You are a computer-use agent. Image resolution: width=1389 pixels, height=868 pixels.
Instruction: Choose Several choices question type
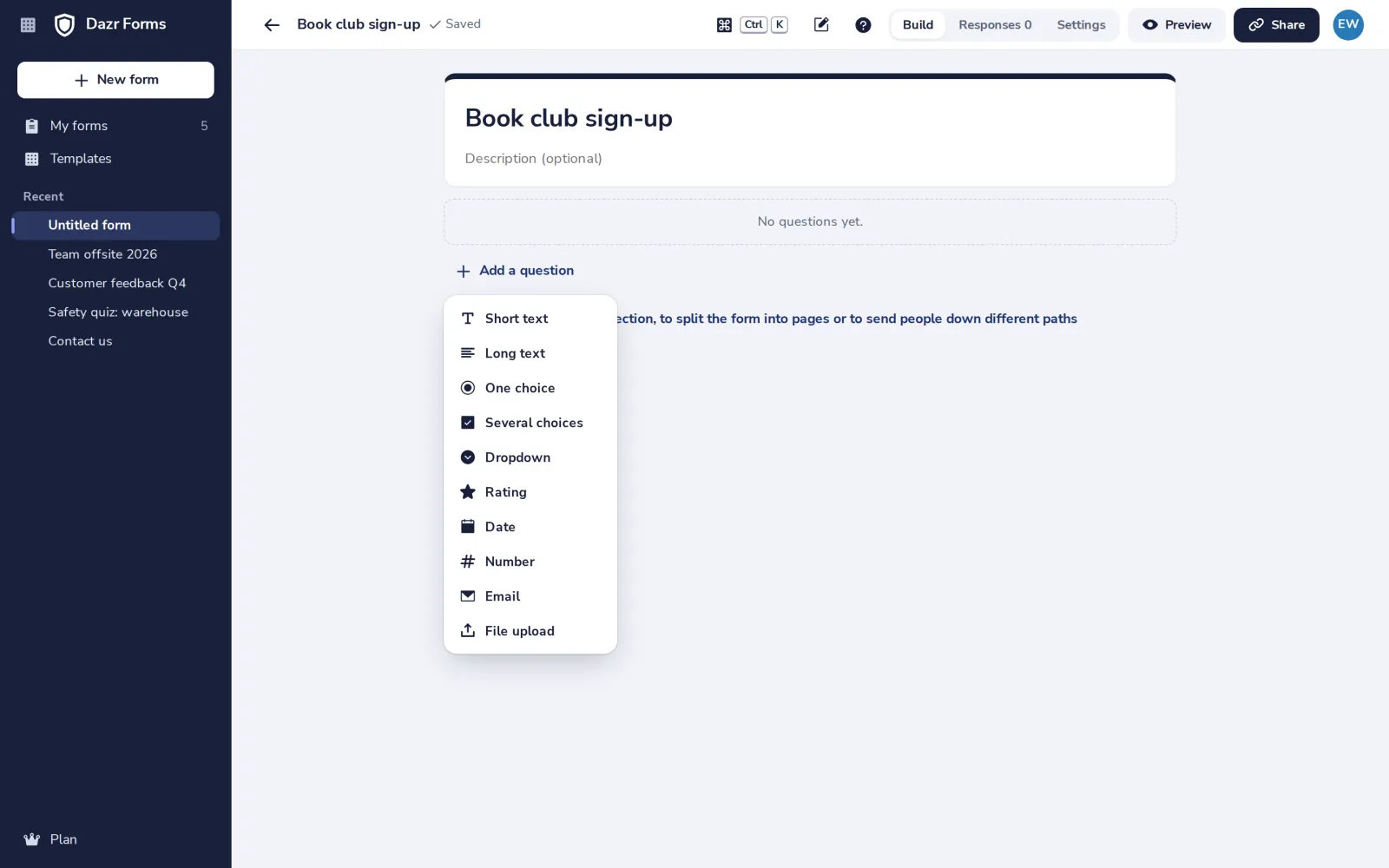(530, 423)
